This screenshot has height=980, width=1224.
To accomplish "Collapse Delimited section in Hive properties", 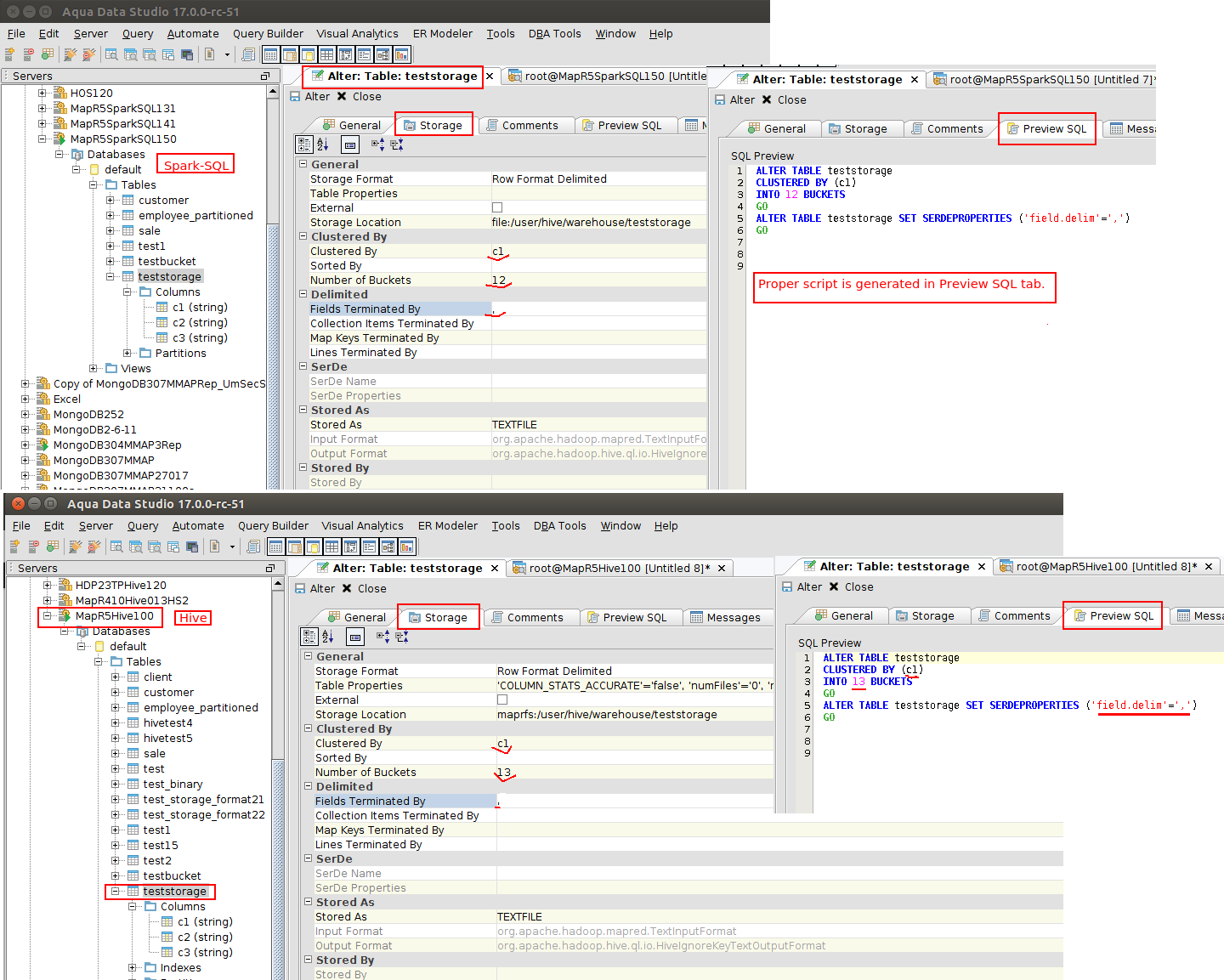I will [308, 786].
